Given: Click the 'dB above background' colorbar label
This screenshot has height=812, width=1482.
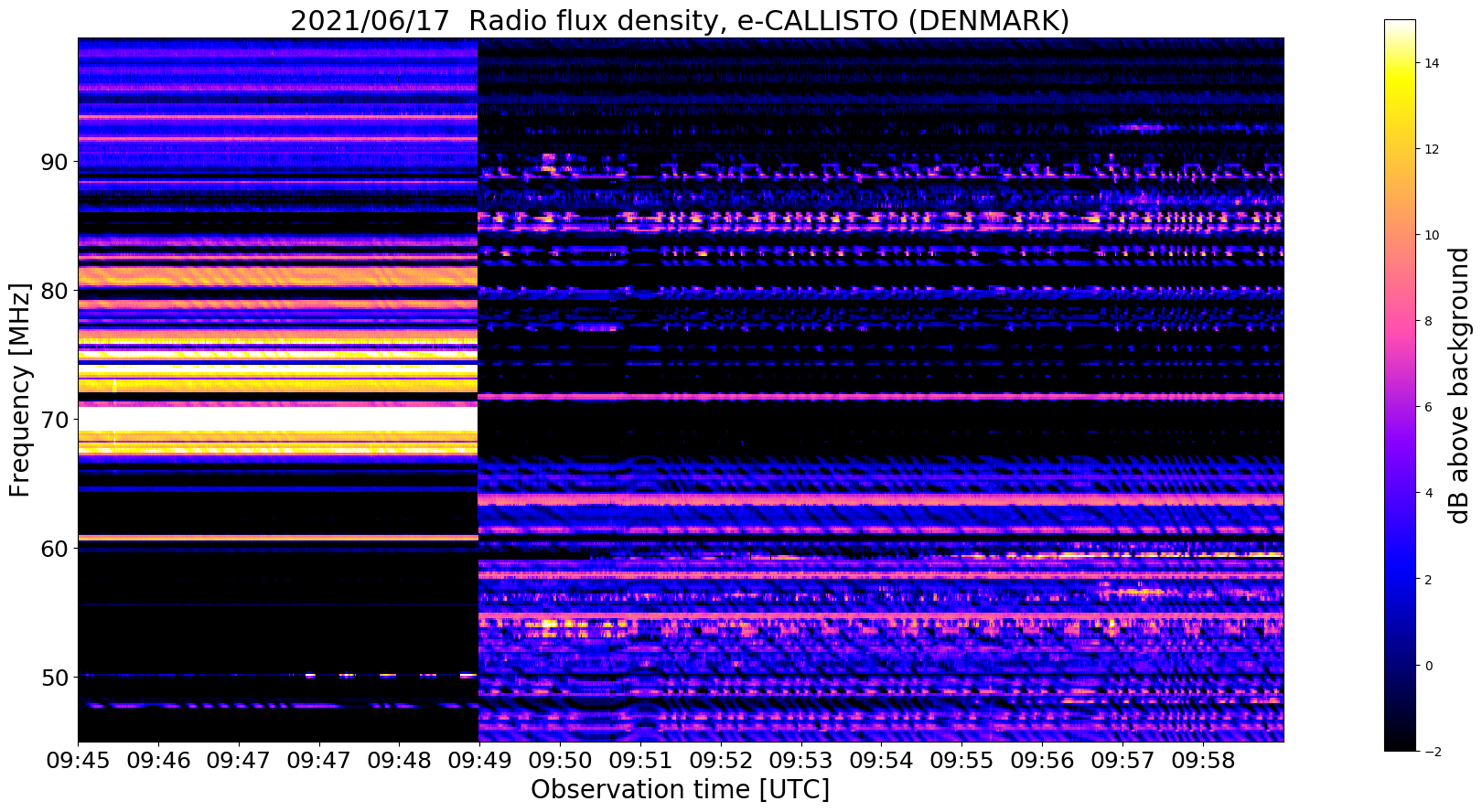Looking at the screenshot, I should (1458, 385).
